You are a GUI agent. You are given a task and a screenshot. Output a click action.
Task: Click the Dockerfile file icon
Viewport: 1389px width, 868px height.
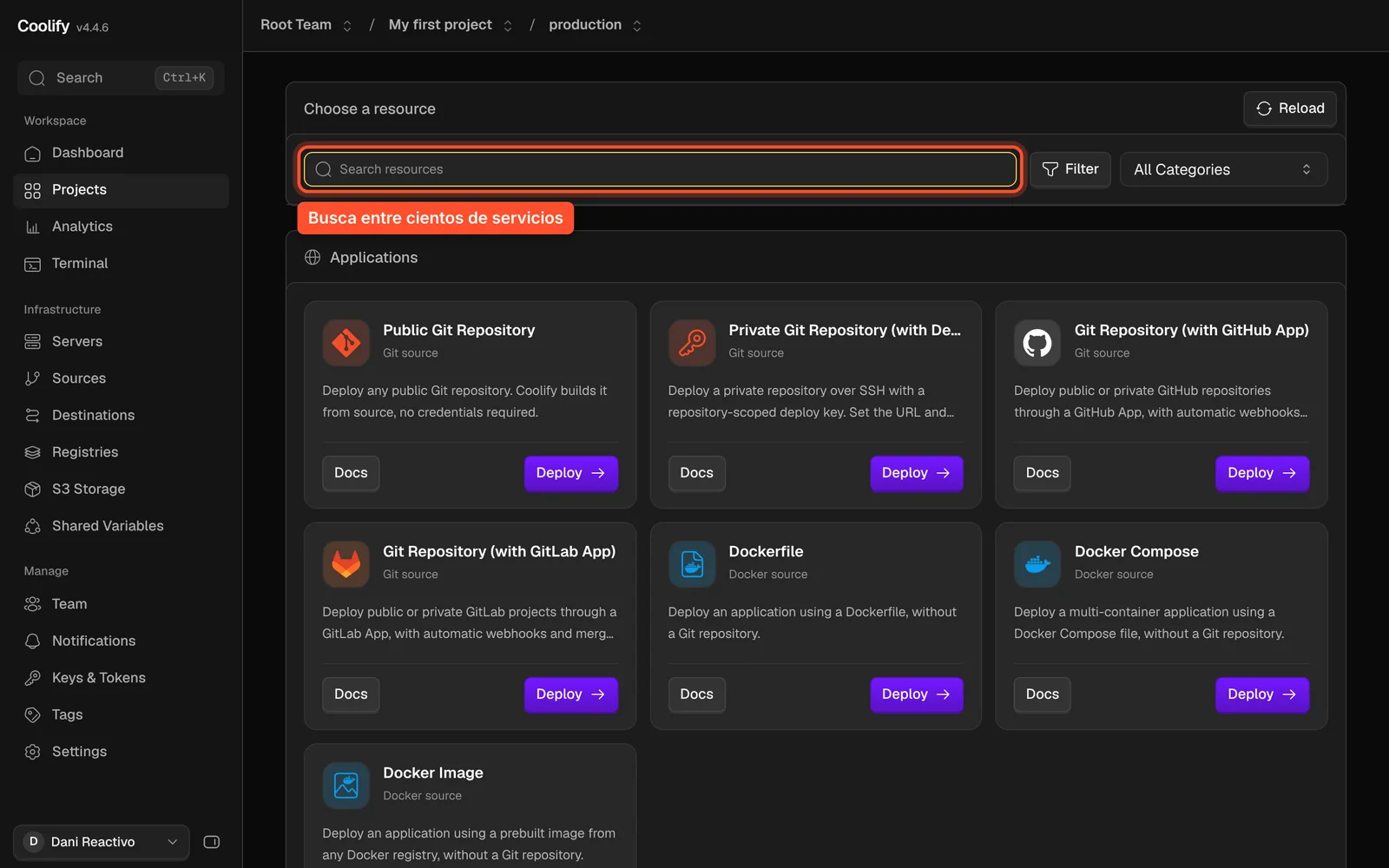click(692, 563)
